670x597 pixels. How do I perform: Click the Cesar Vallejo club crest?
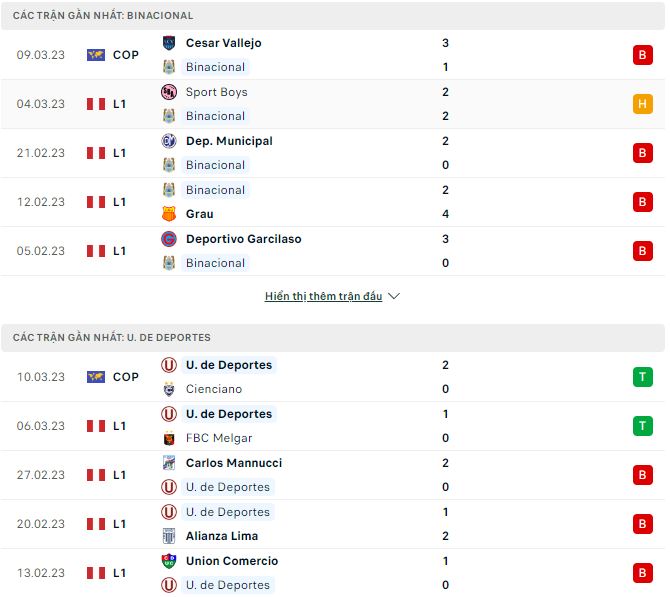169,43
